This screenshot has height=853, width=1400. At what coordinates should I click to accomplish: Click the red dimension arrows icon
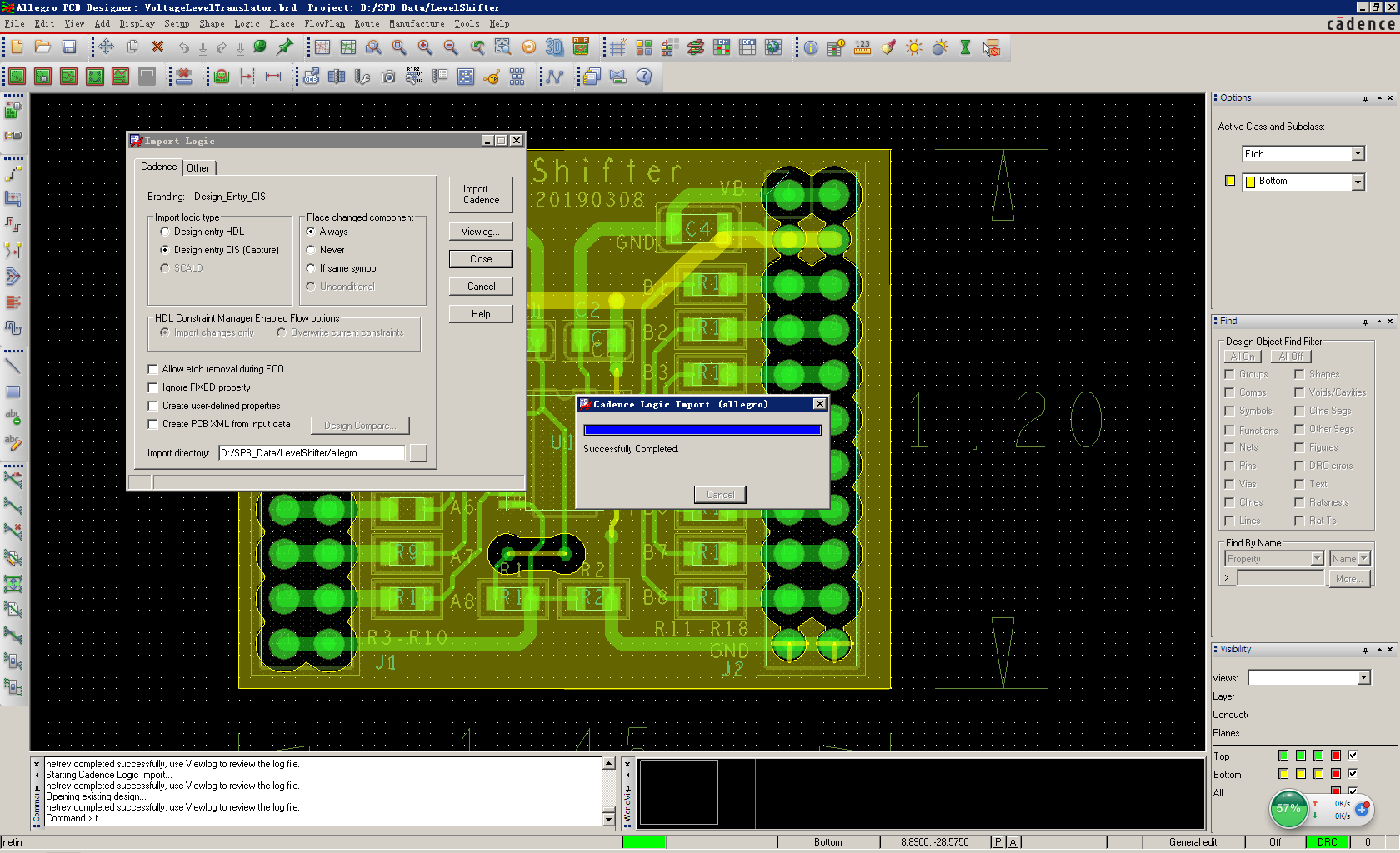click(273, 77)
